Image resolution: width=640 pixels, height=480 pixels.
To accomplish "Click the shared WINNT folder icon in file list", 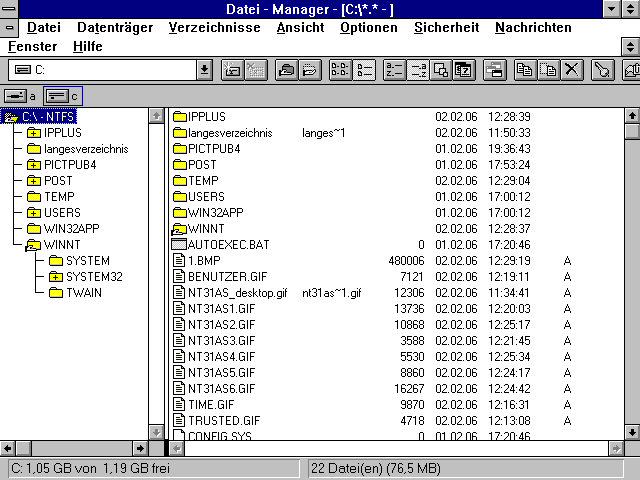I will (179, 229).
